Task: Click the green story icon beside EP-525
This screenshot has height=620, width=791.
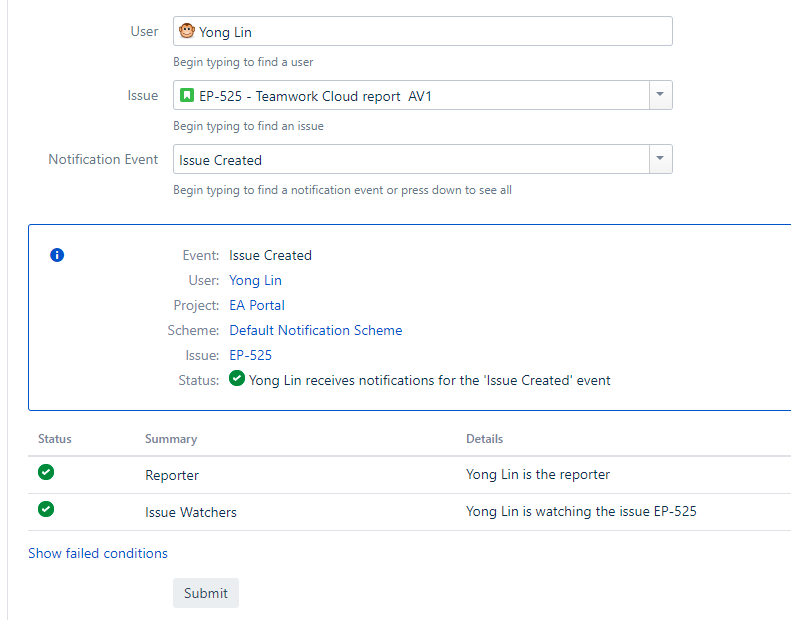Action: (x=187, y=95)
